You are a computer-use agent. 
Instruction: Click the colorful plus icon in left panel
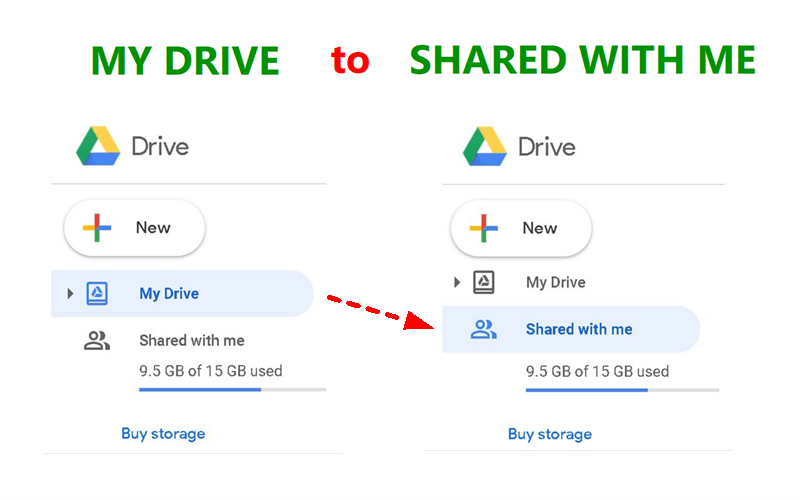(97, 228)
